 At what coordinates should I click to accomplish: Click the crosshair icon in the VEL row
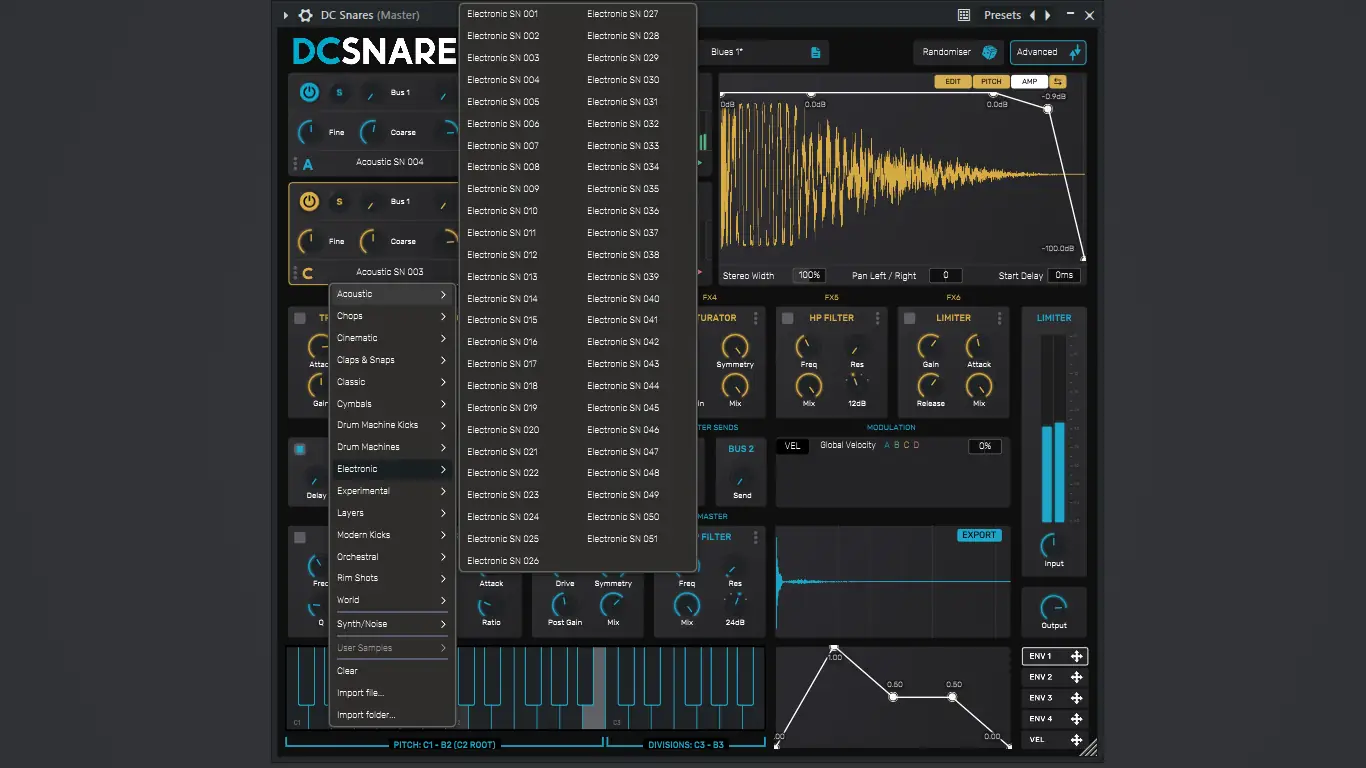(1077, 740)
